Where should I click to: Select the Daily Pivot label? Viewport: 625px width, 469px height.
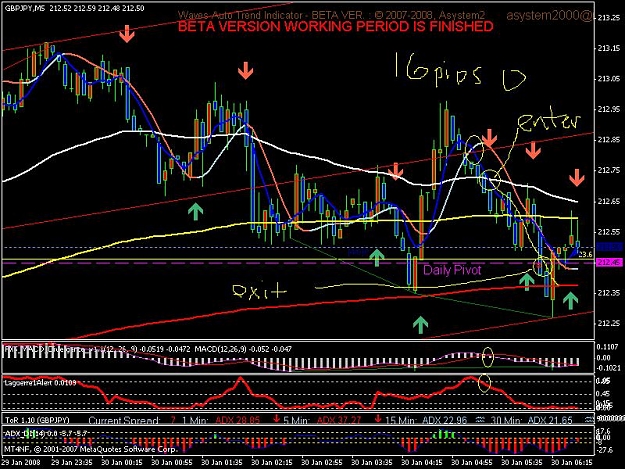[x=452, y=271]
